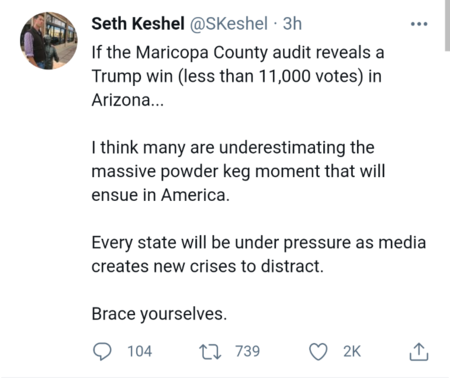Click the "Brace yourselves." closing line
The width and height of the screenshot is (450, 378).
(x=159, y=314)
